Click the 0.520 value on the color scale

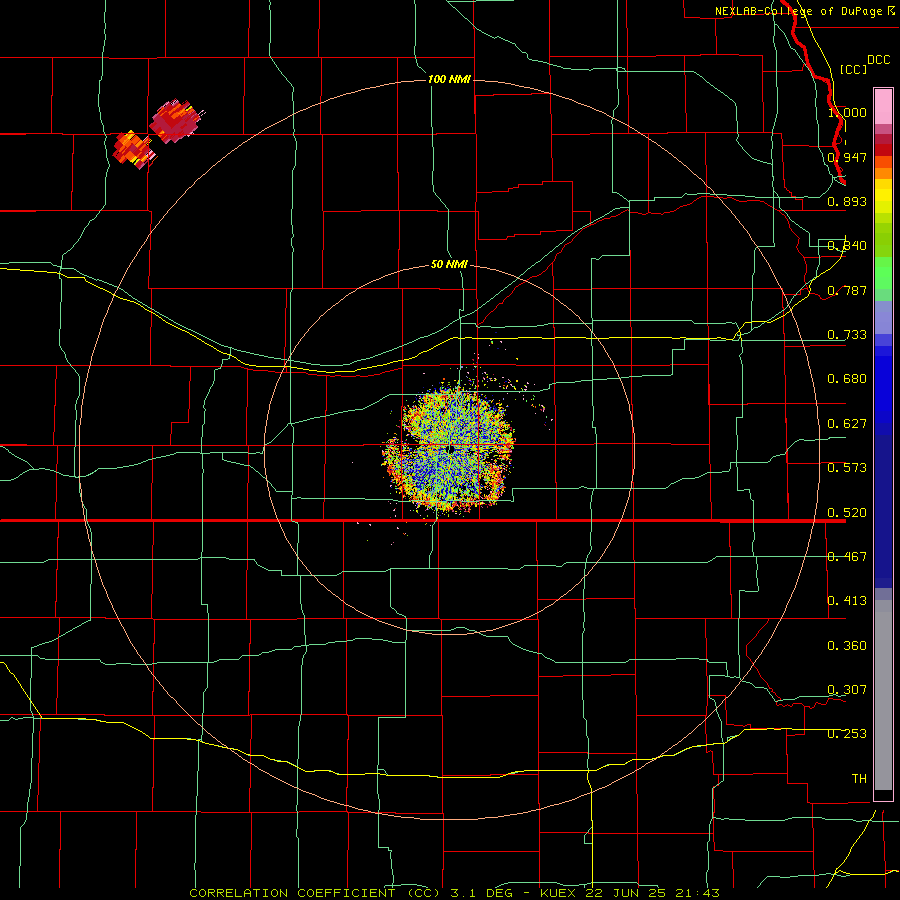pyautogui.click(x=847, y=513)
